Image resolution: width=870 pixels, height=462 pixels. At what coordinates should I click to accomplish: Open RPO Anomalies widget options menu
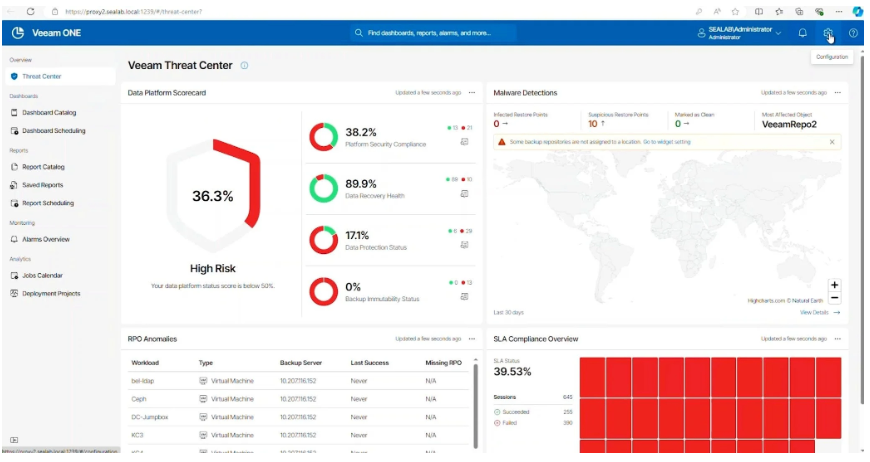click(473, 339)
